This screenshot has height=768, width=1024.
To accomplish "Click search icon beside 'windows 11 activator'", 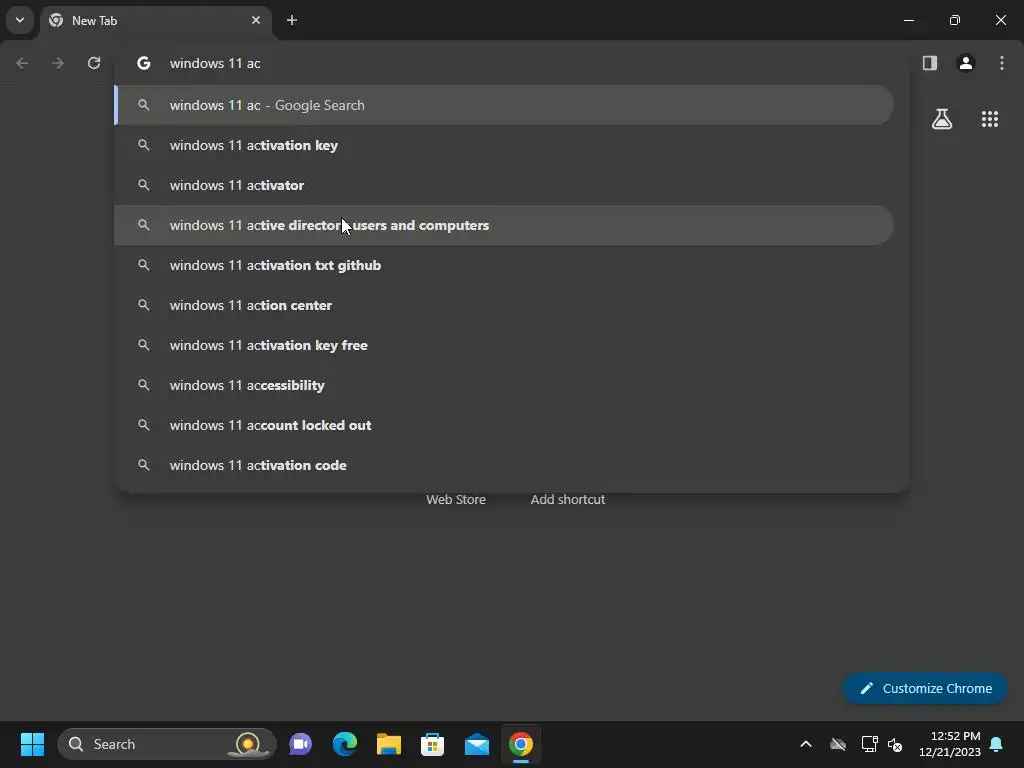I will tap(144, 185).
